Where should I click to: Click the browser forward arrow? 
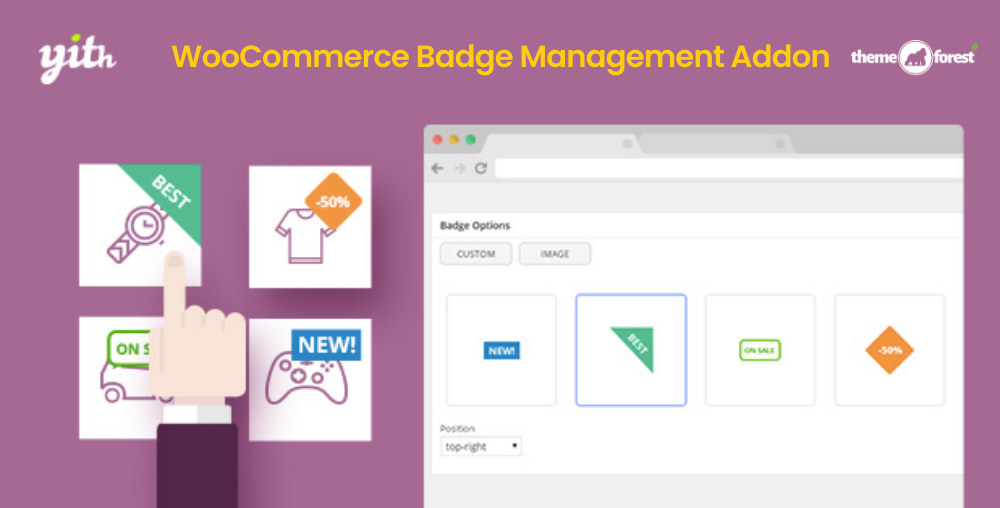click(x=459, y=168)
